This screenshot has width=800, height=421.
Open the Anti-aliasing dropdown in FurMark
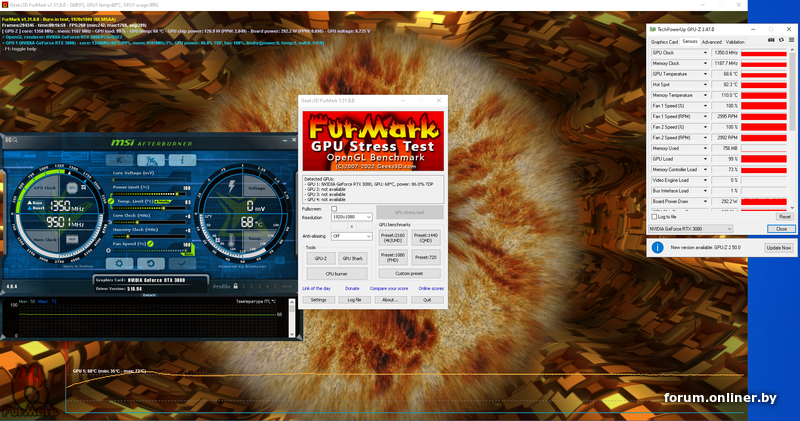(x=352, y=236)
